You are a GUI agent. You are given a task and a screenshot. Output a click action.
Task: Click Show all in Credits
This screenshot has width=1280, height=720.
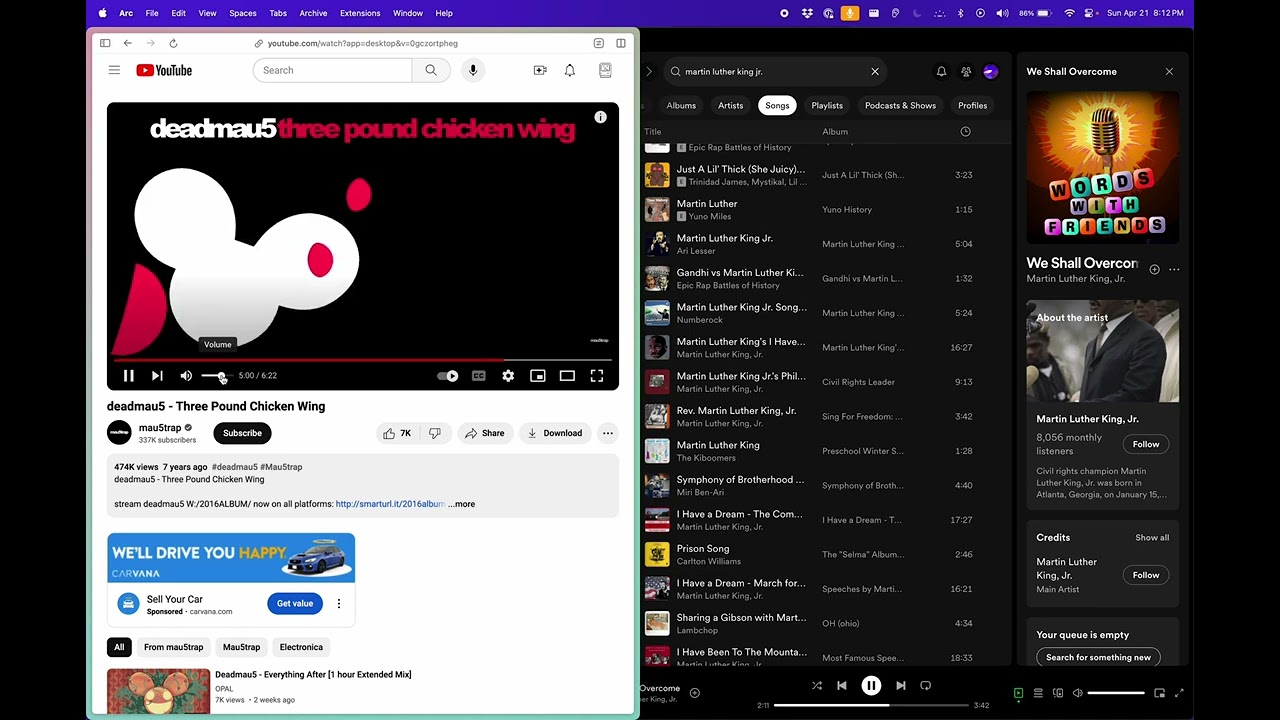[1152, 538]
